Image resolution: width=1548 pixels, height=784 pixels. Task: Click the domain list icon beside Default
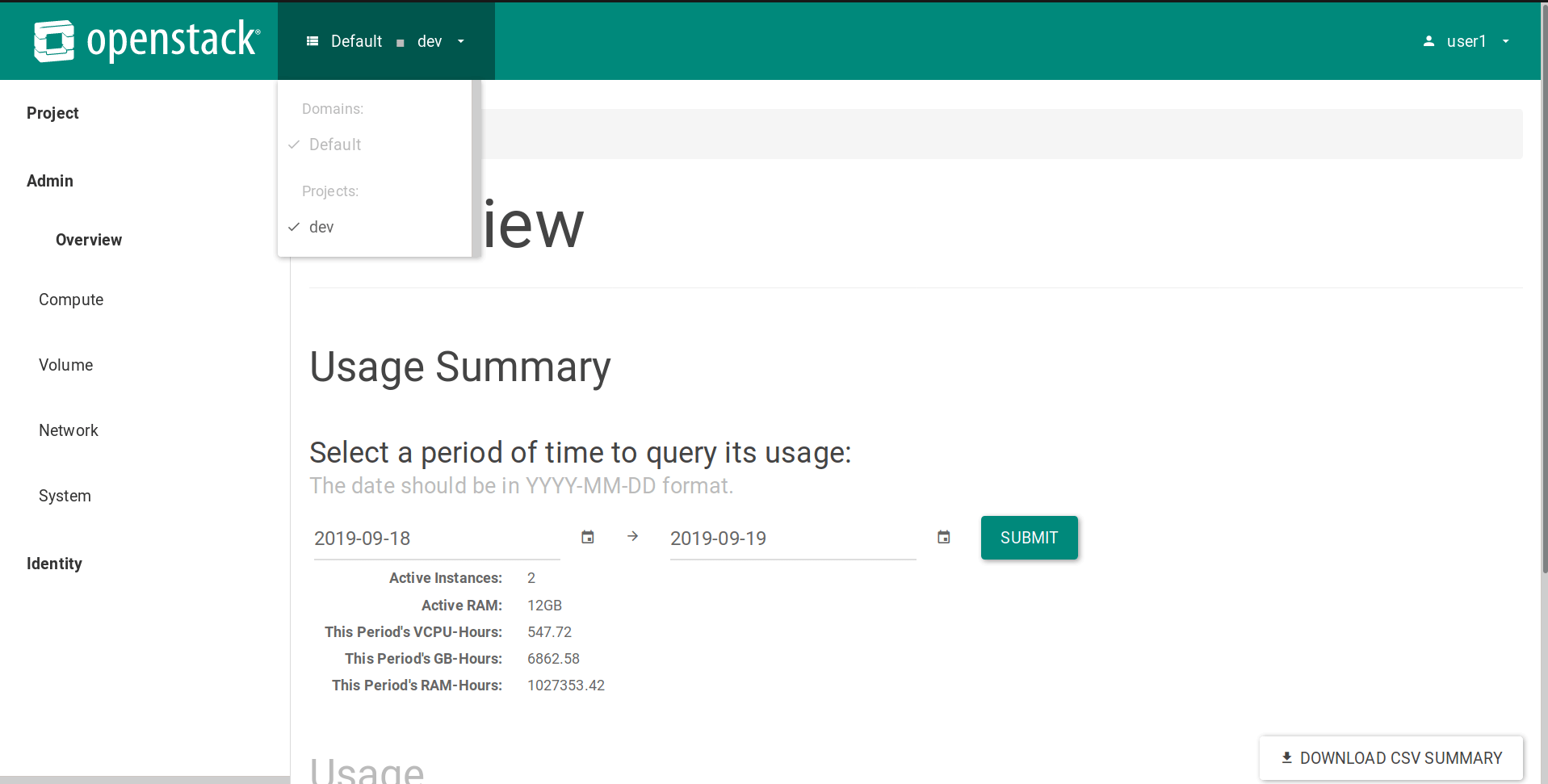click(x=313, y=41)
